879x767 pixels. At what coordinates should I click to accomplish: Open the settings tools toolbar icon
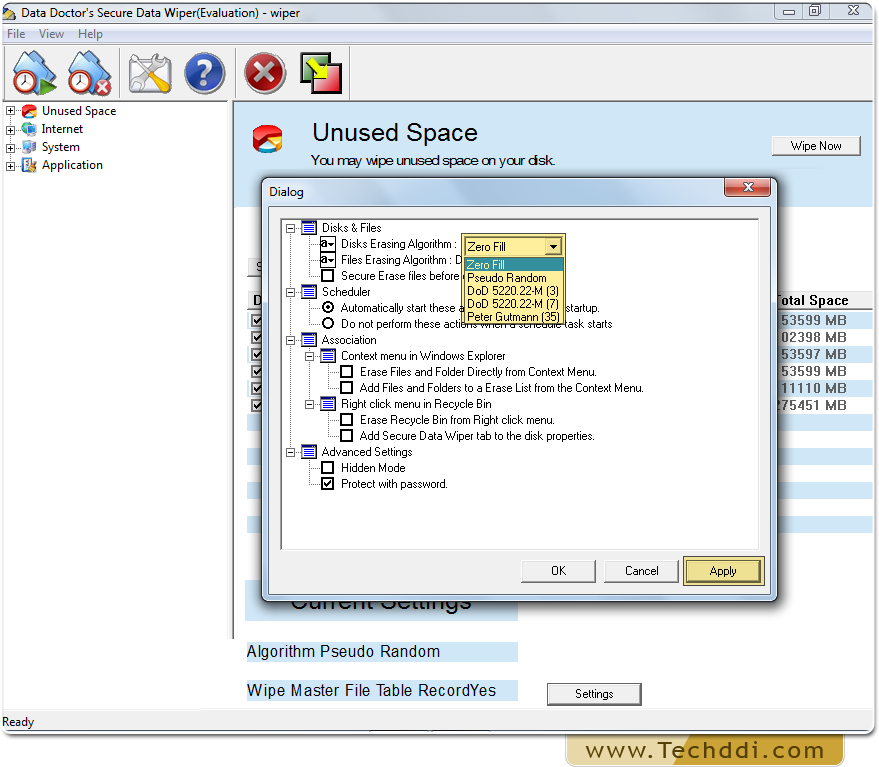pyautogui.click(x=150, y=73)
